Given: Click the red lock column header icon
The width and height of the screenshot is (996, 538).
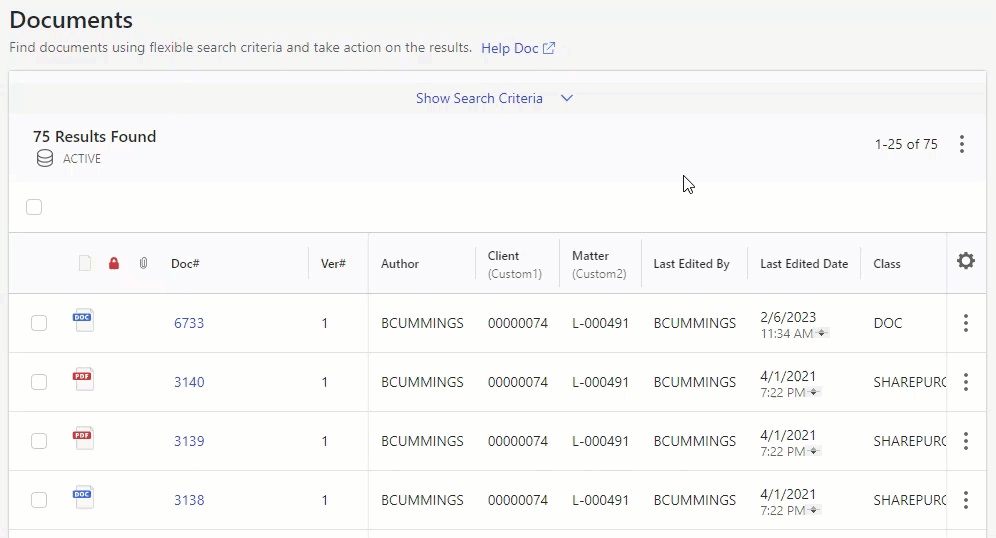Looking at the screenshot, I should 114,264.
